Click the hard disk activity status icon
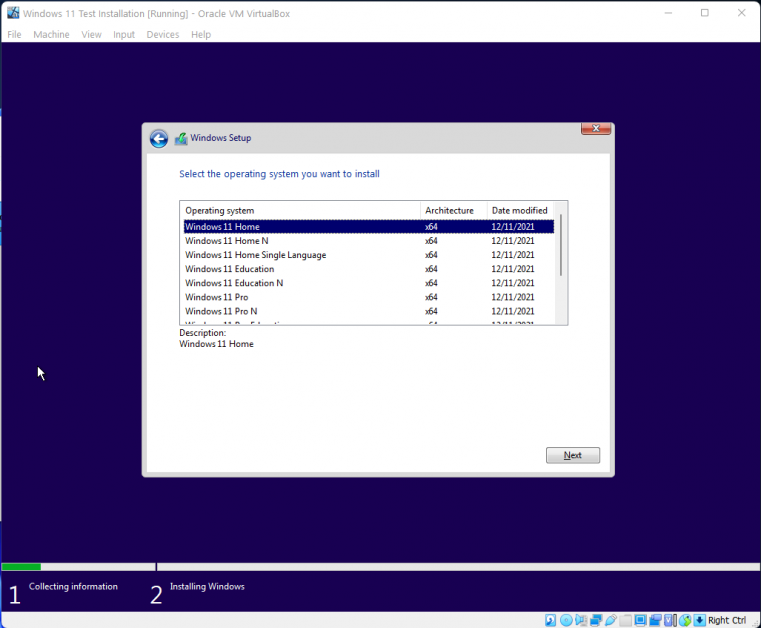The width and height of the screenshot is (761, 628). [550, 620]
